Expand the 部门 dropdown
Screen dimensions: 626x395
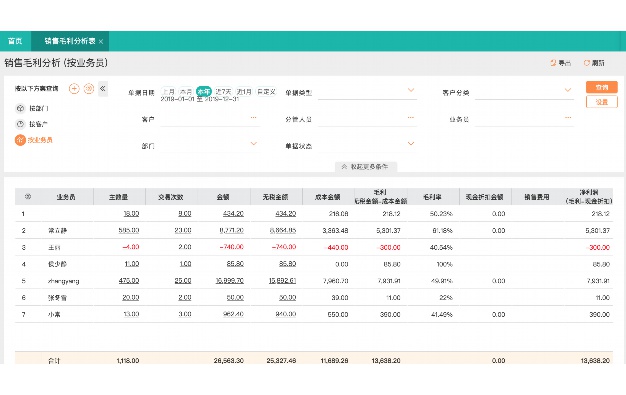pyautogui.click(x=254, y=144)
